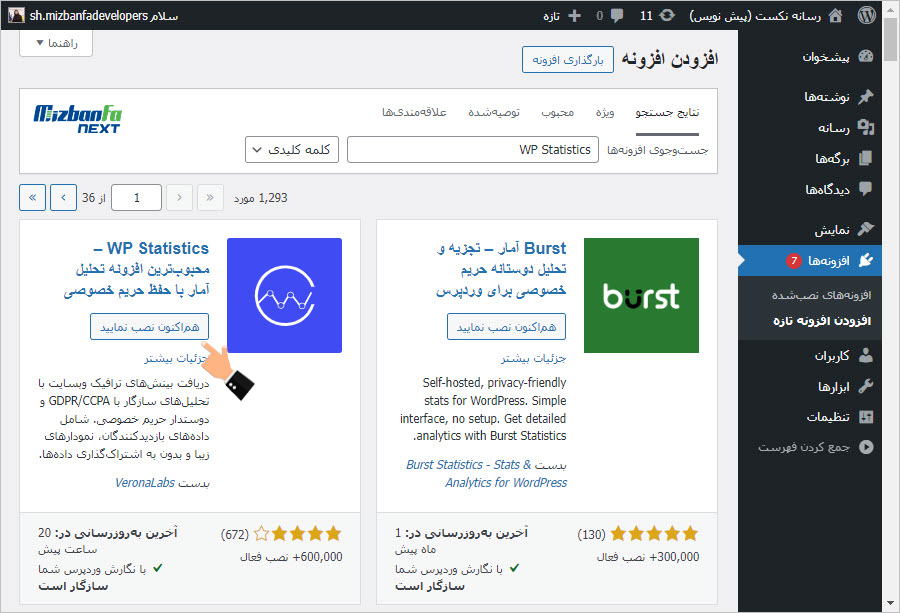The image size is (900, 613).
Task: Click the wrench icon for ابزارها
Action: tap(866, 386)
